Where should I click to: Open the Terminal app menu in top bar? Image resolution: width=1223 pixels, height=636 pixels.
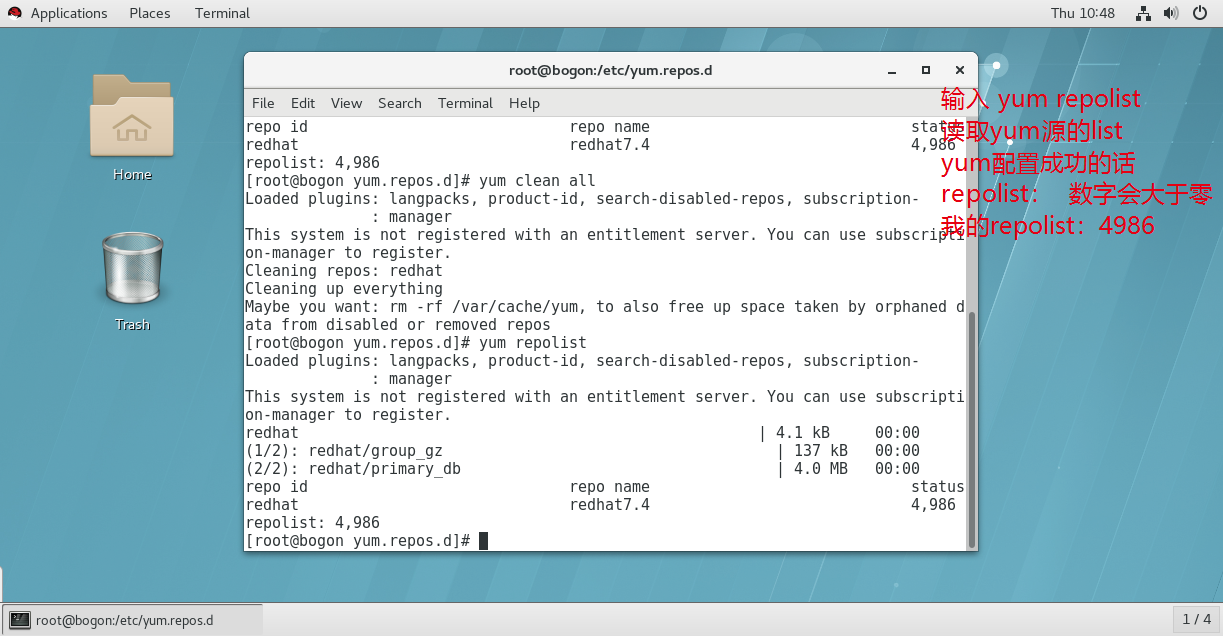[x=223, y=13]
